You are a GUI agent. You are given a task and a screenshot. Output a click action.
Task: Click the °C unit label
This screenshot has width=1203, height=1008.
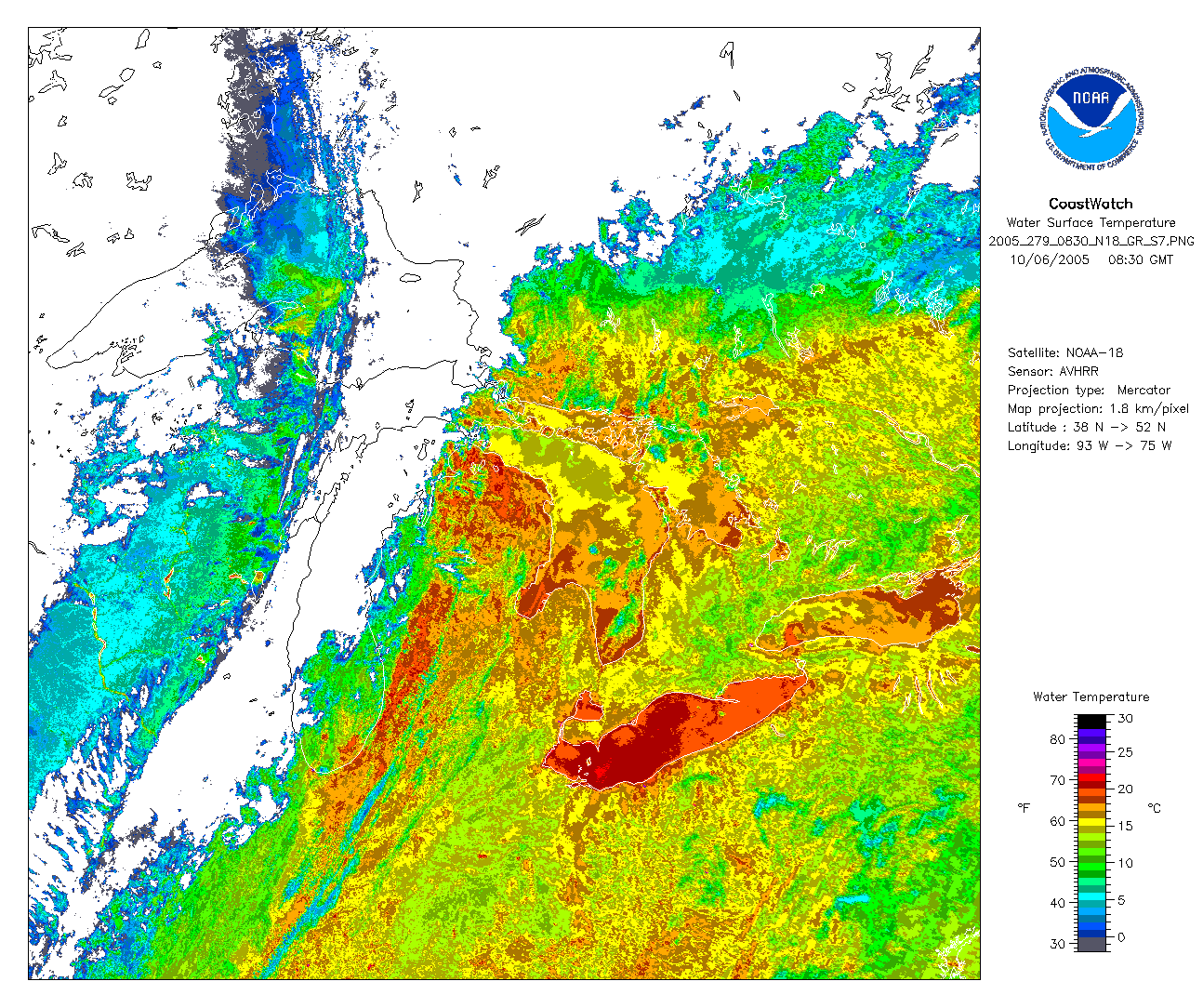pyautogui.click(x=1154, y=808)
